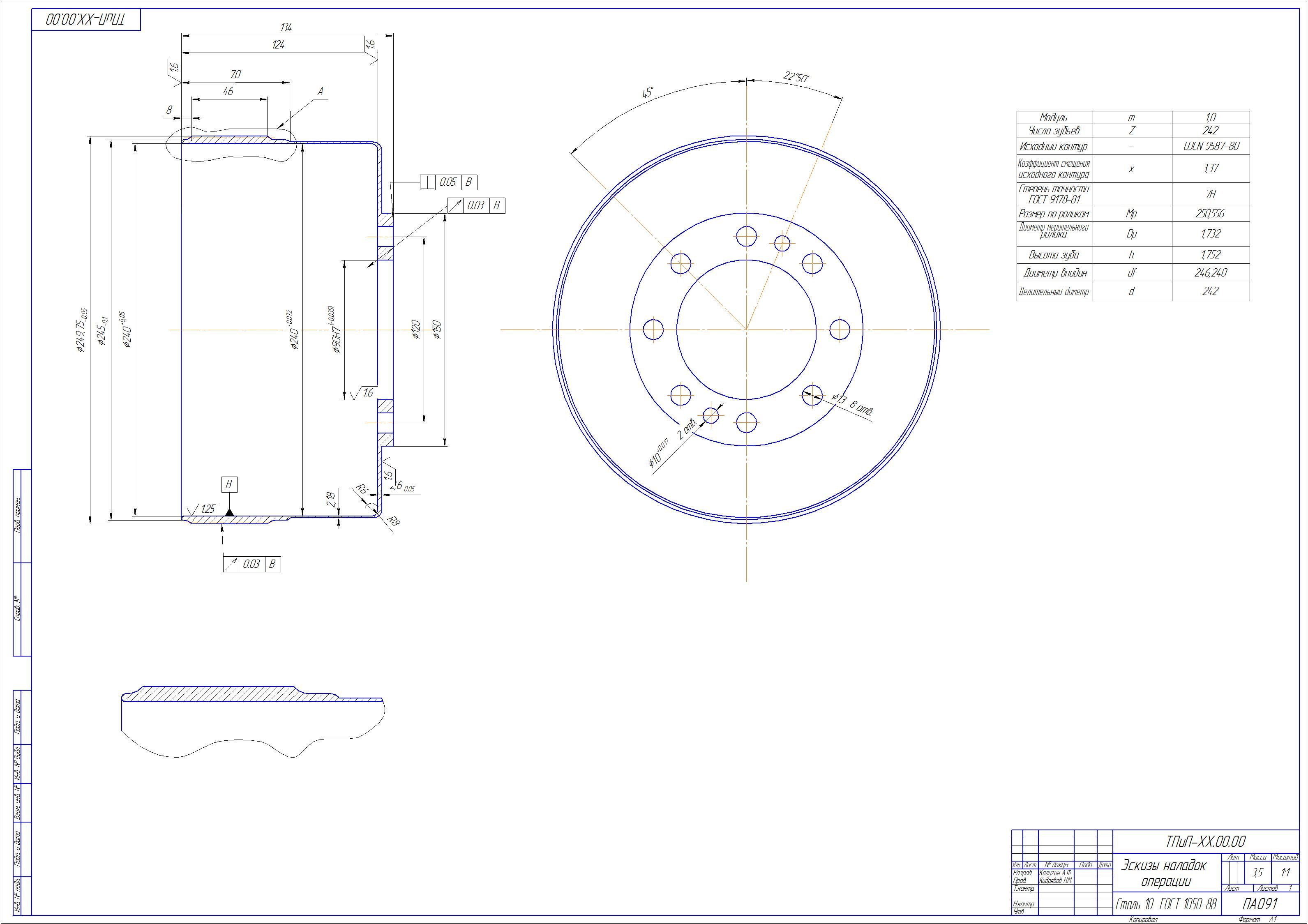Click the datum B triangle symbol
Image resolution: width=1308 pixels, height=924 pixels.
[230, 512]
